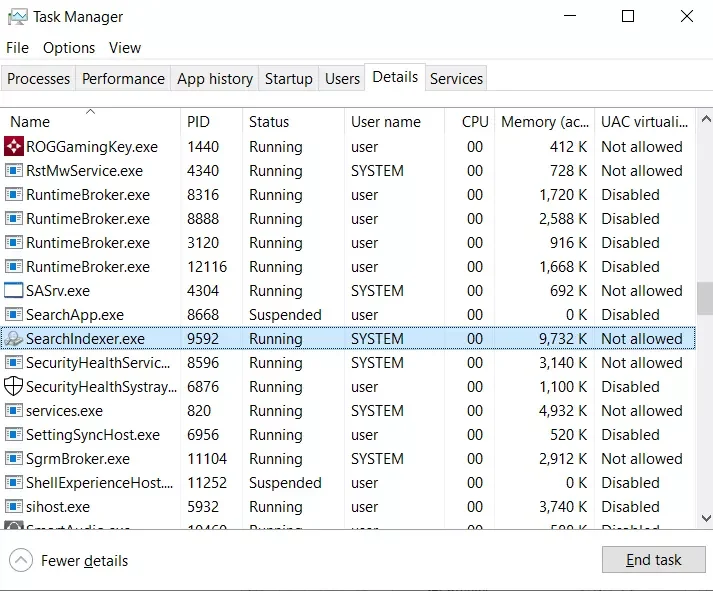Select the sihost.exe row name
Screen dimensions: 713x591
point(58,506)
